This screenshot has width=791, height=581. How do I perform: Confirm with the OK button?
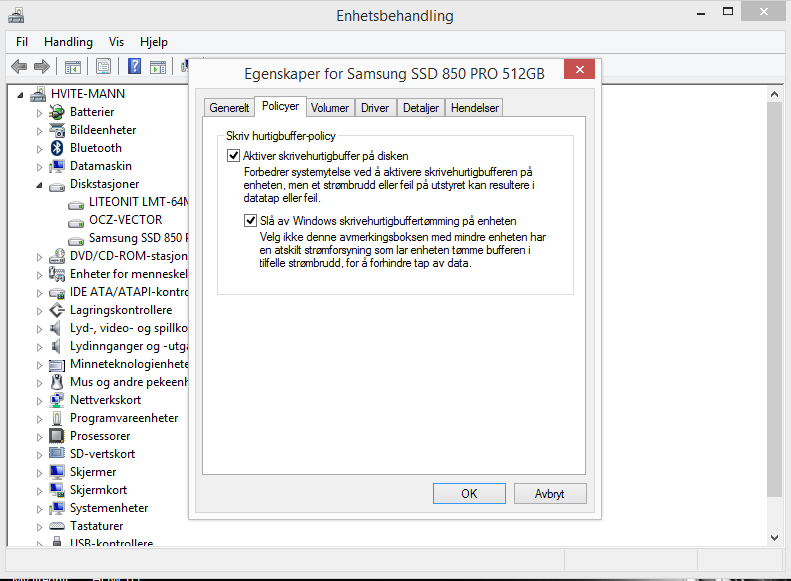pyautogui.click(x=469, y=493)
